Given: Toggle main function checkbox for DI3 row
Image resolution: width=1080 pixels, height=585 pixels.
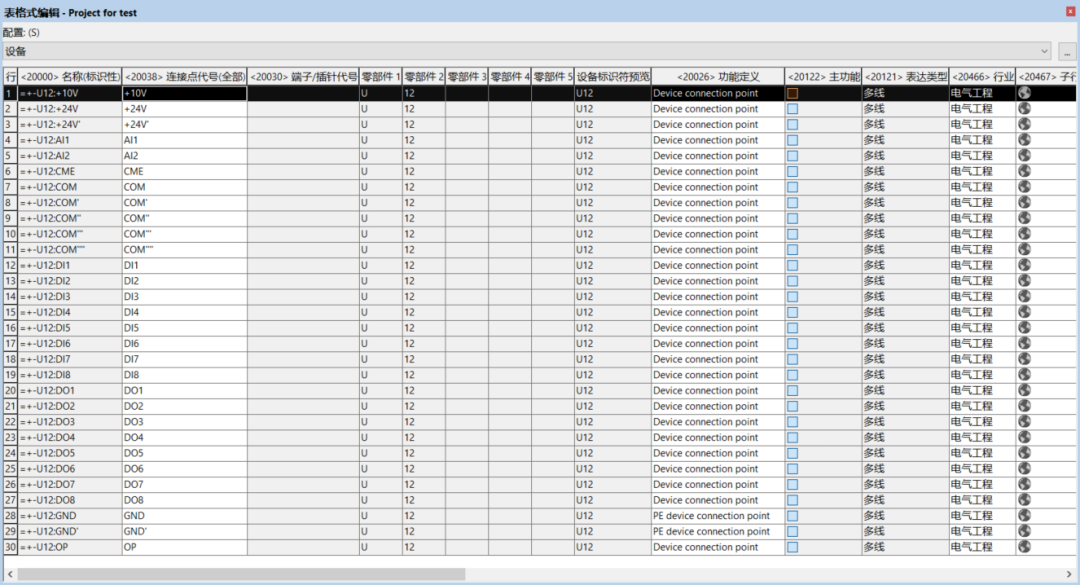Looking at the screenshot, I should [793, 296].
